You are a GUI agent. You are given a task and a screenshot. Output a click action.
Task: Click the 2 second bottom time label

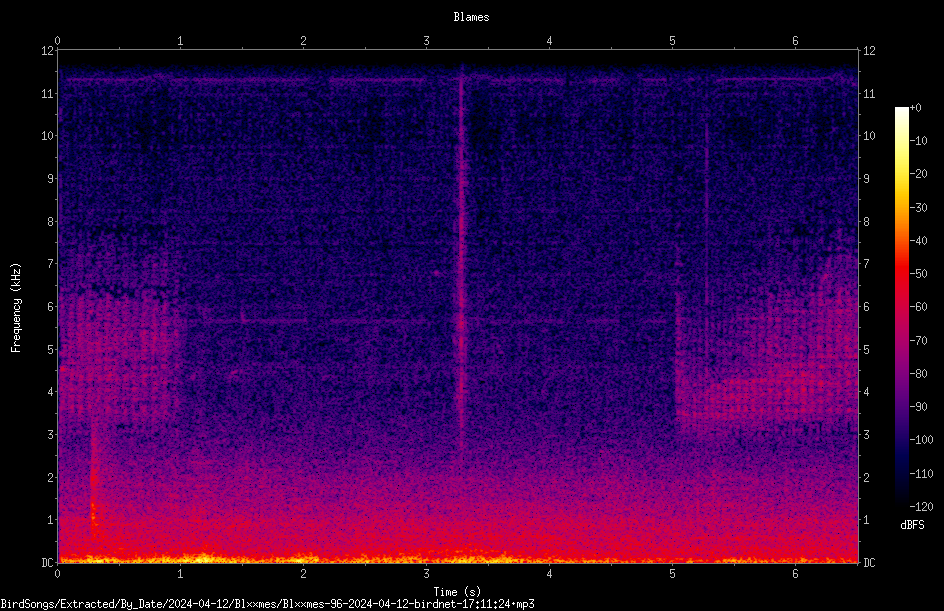[303, 574]
